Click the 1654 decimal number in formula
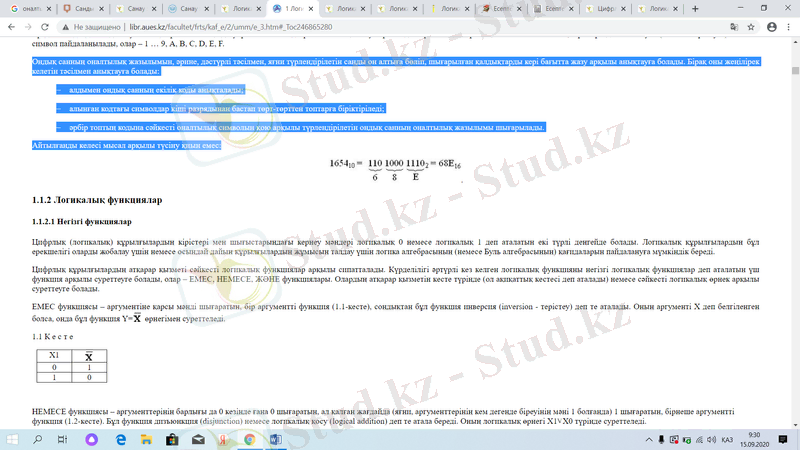The width and height of the screenshot is (800, 450). [342, 164]
